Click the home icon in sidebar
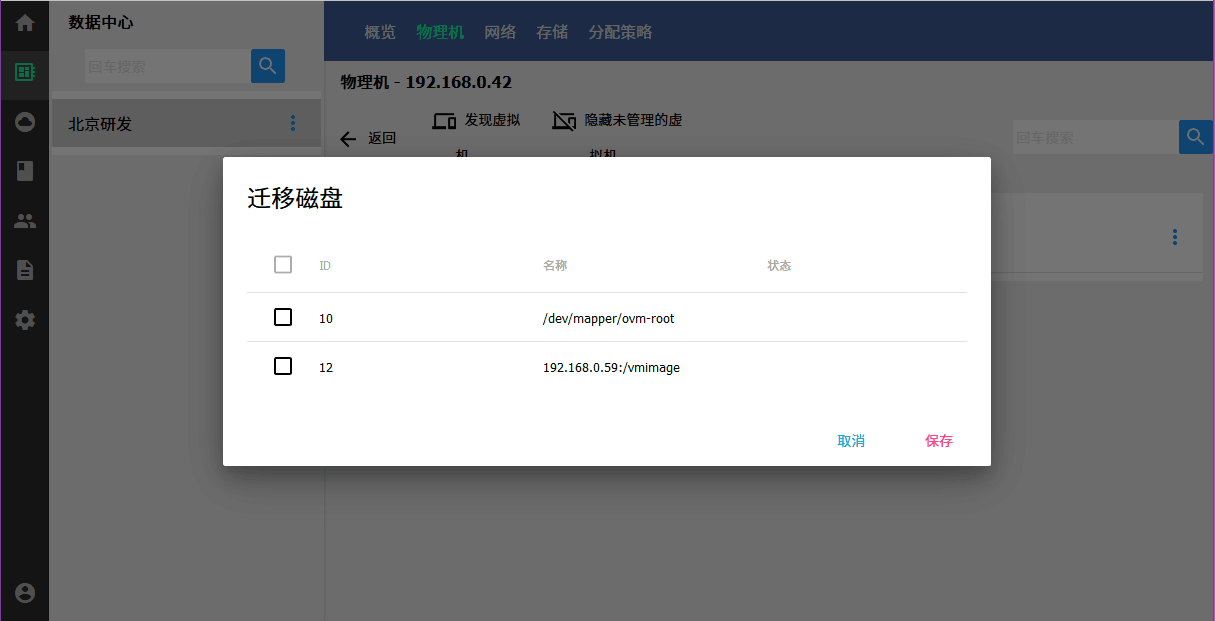This screenshot has height=621, width=1215. coord(25,23)
